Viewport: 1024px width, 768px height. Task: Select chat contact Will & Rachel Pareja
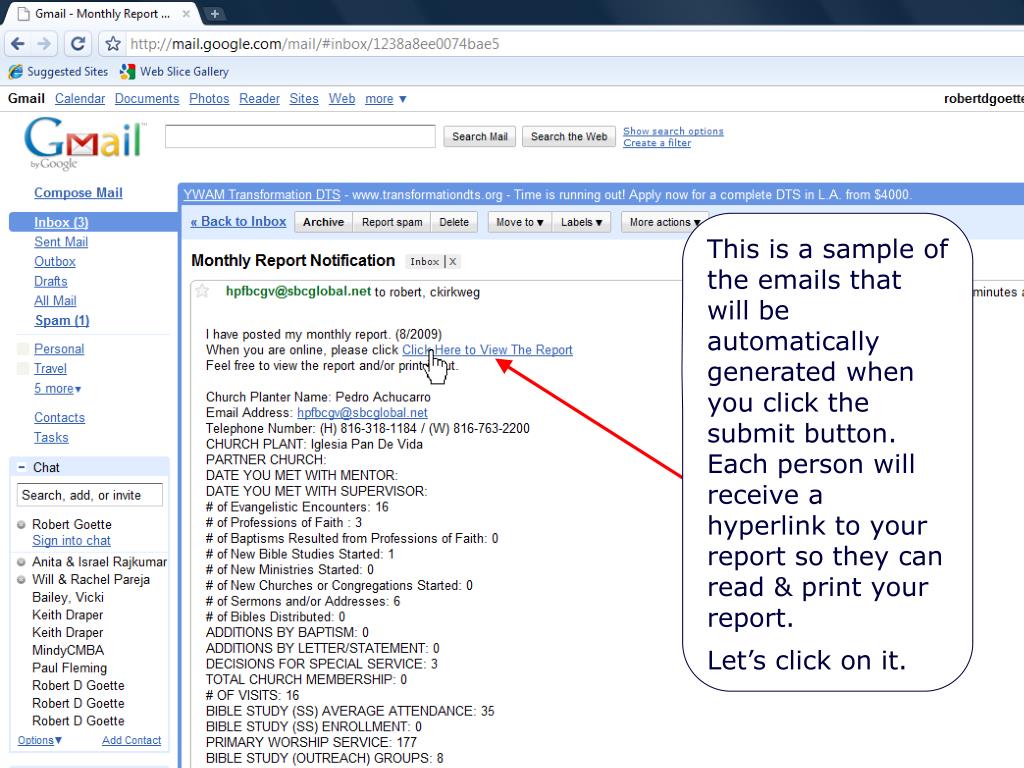click(91, 579)
